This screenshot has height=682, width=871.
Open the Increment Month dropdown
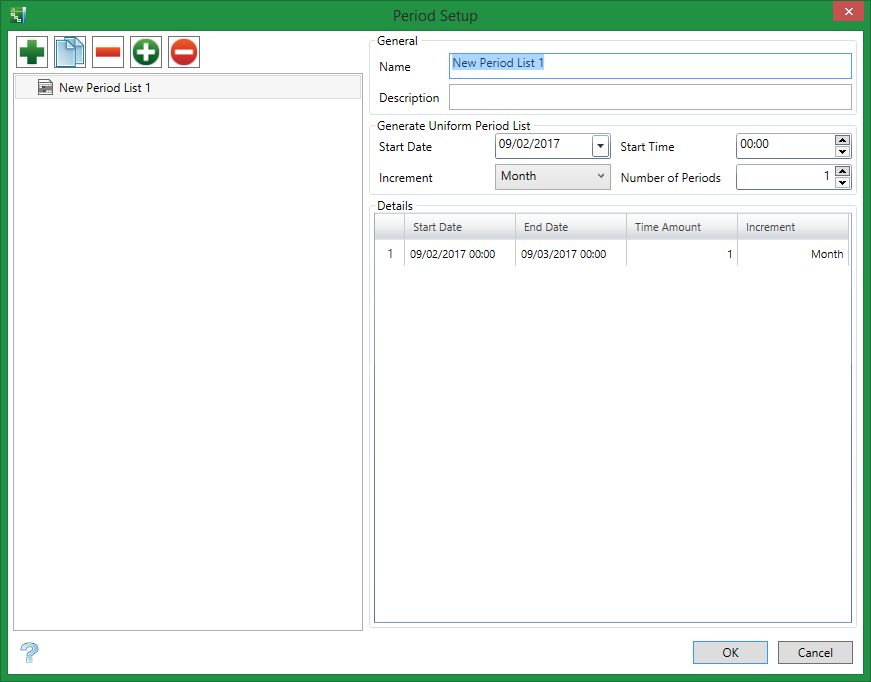[553, 177]
